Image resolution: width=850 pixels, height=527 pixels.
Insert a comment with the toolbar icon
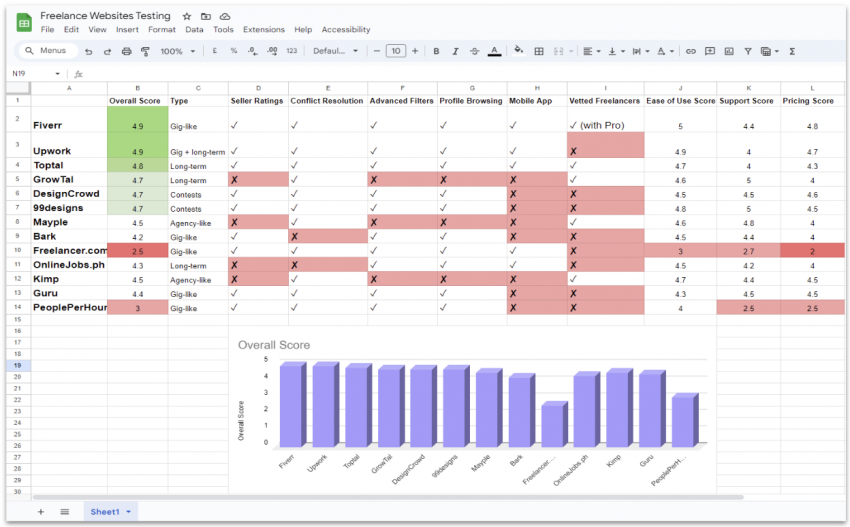[710, 51]
